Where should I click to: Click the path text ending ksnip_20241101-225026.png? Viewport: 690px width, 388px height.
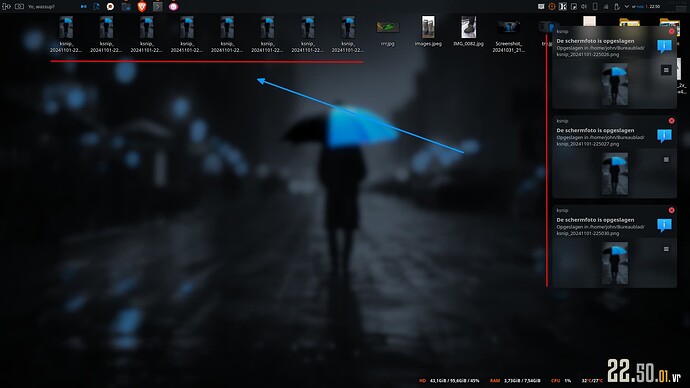click(x=600, y=51)
